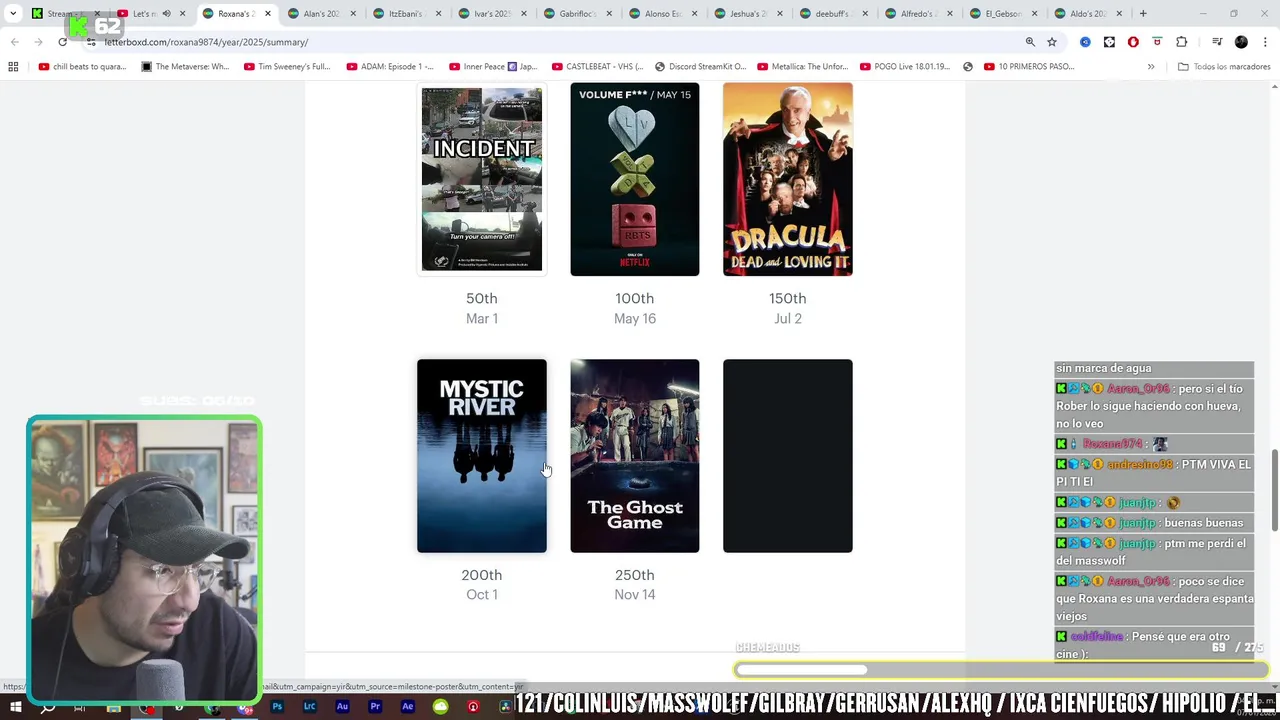Open the Chrome three-dot menu
1280x720 pixels.
(1264, 42)
